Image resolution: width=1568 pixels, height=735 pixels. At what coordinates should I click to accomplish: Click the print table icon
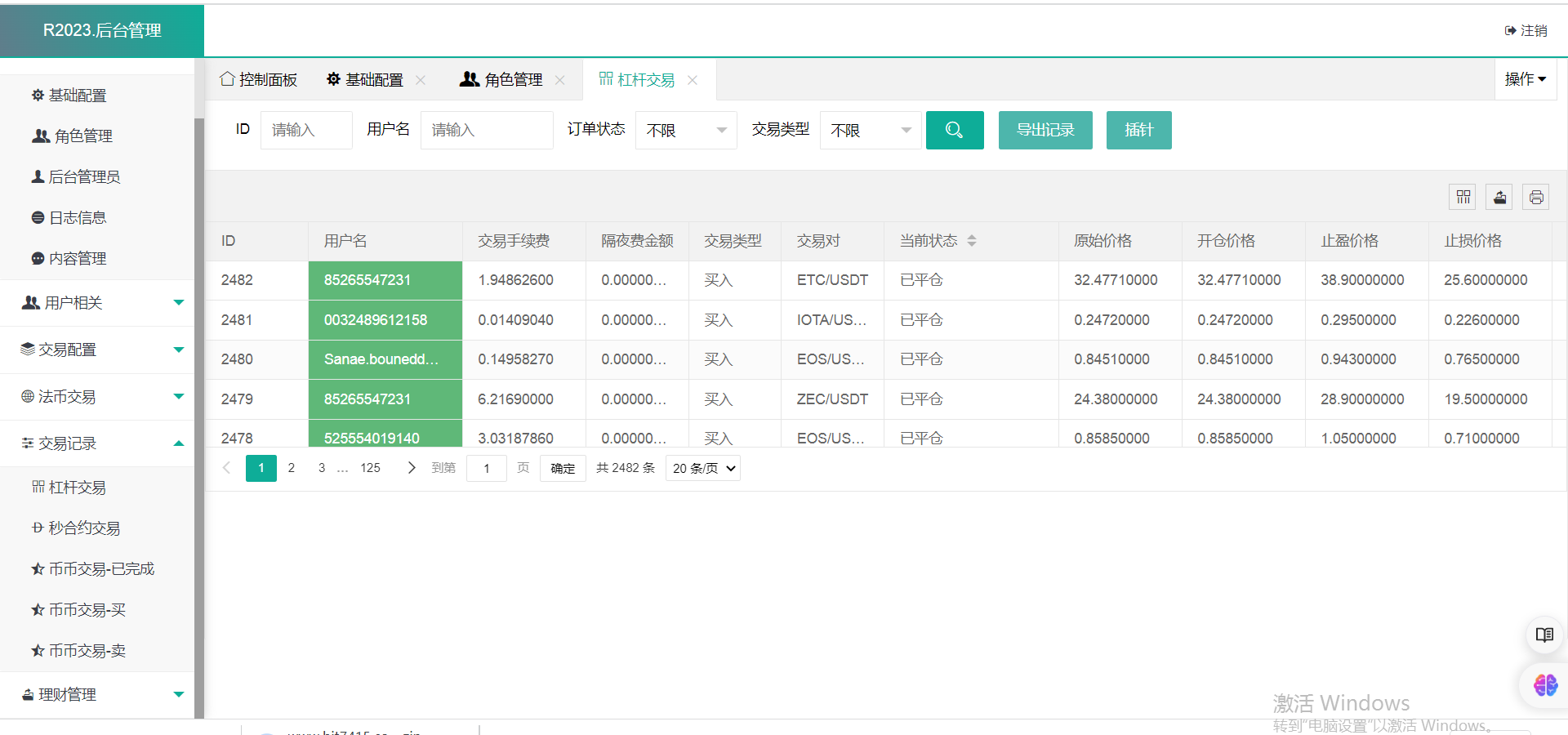[x=1535, y=197]
